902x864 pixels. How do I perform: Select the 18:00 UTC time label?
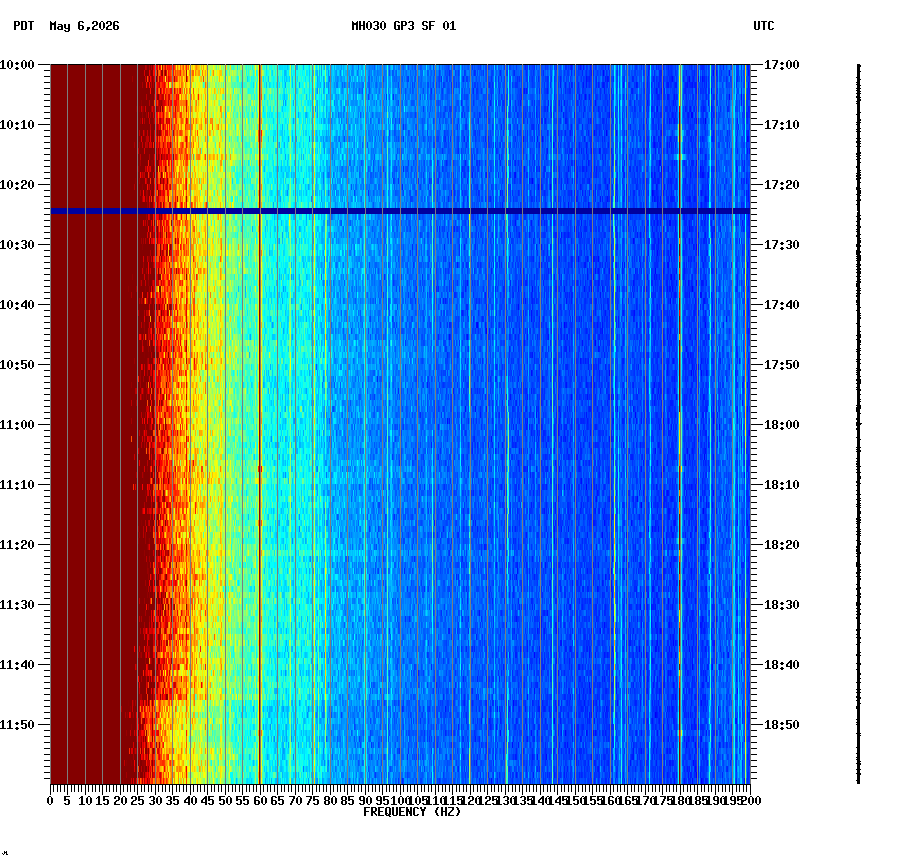(782, 425)
